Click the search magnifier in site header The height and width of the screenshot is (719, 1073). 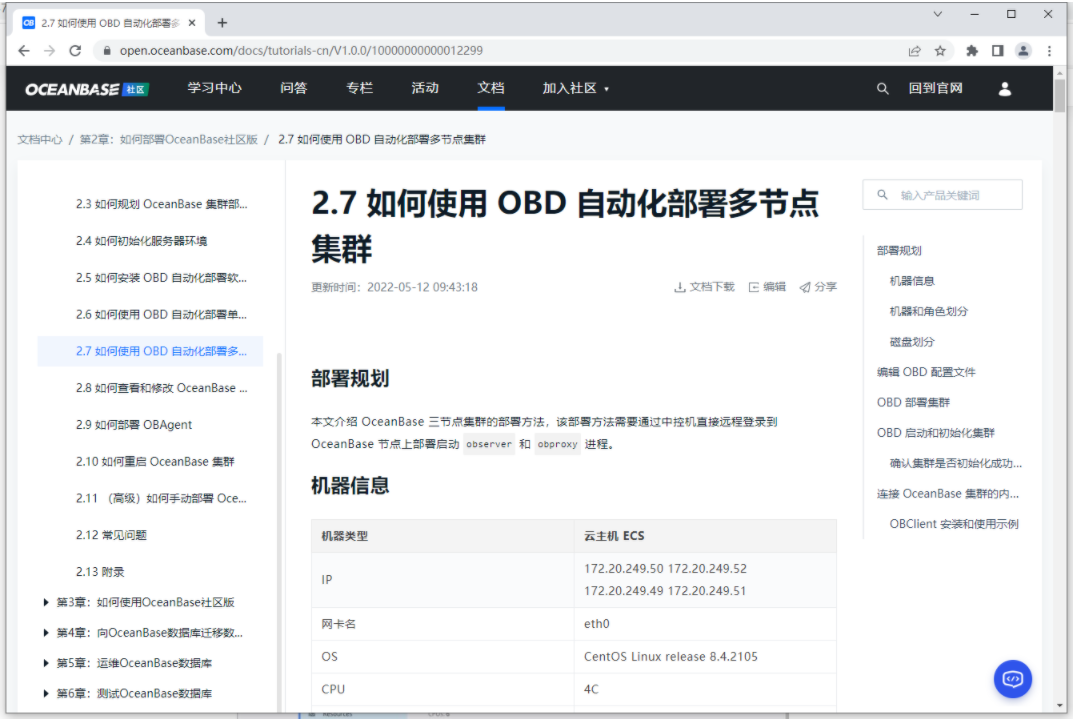(883, 88)
